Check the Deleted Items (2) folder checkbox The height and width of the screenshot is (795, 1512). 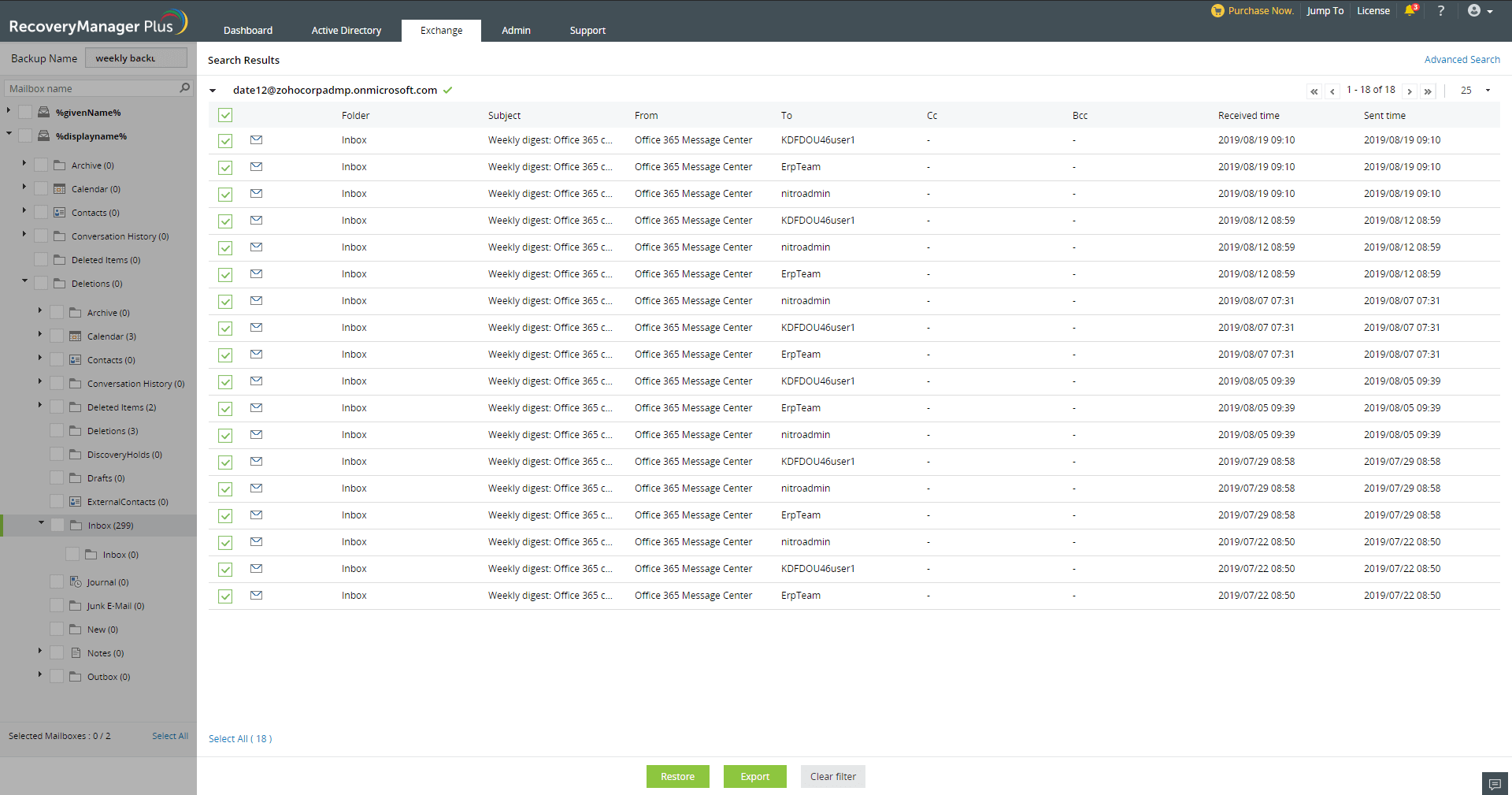click(57, 407)
